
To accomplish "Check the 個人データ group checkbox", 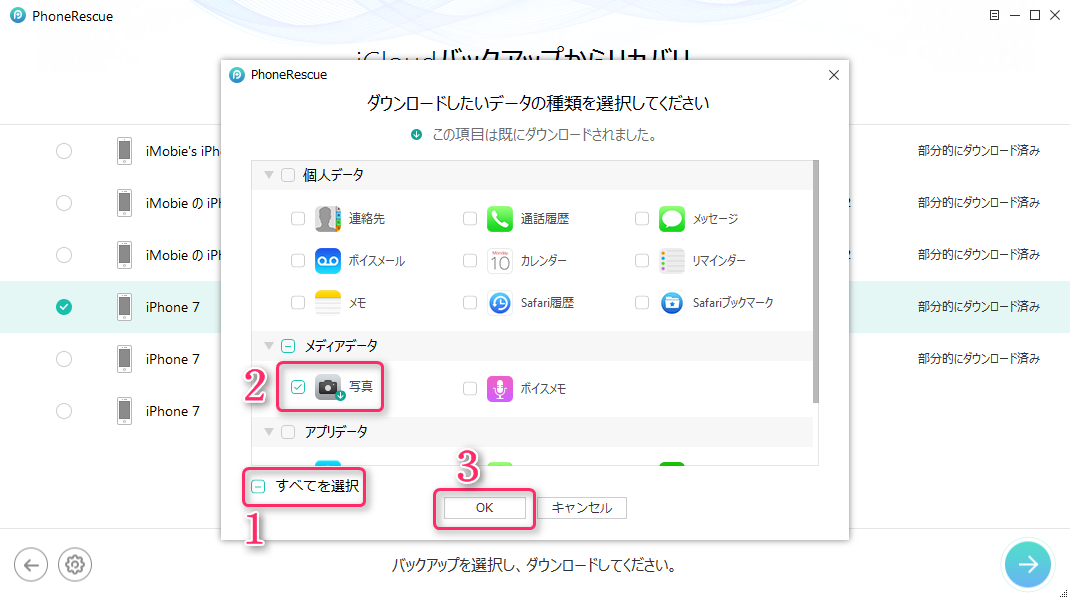I will [x=288, y=175].
